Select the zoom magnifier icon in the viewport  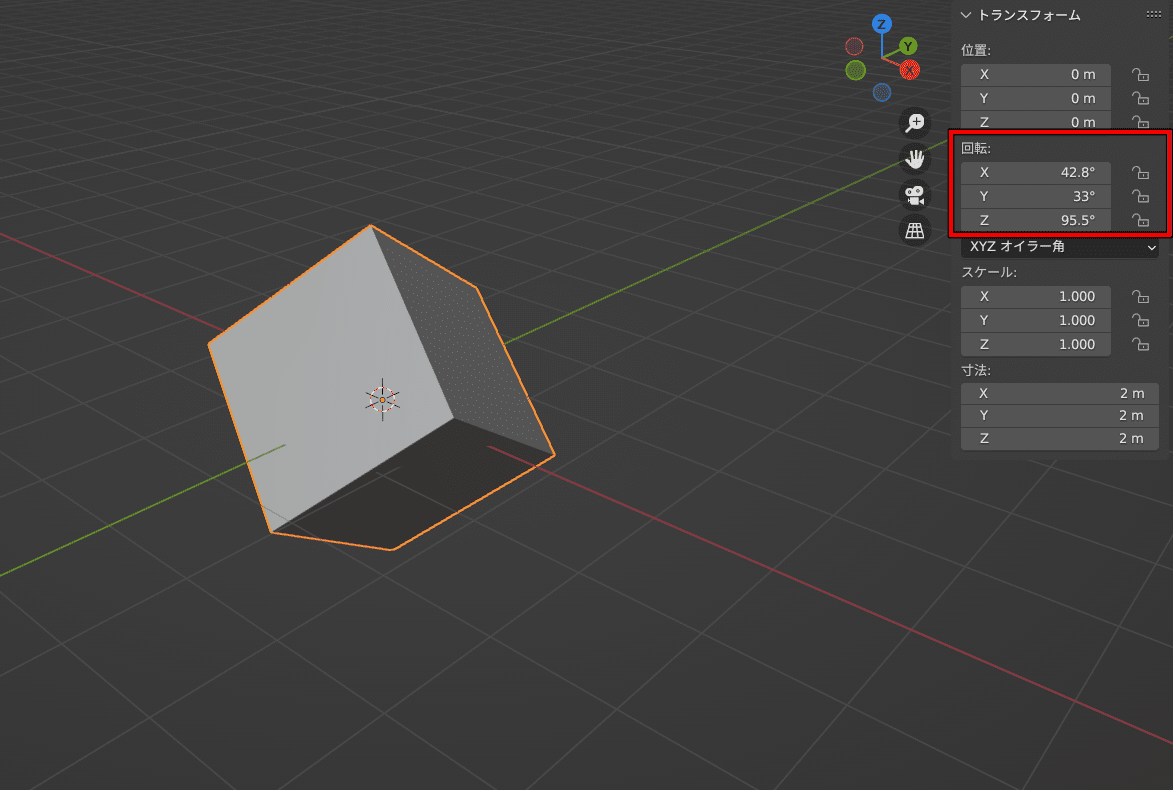tap(914, 122)
